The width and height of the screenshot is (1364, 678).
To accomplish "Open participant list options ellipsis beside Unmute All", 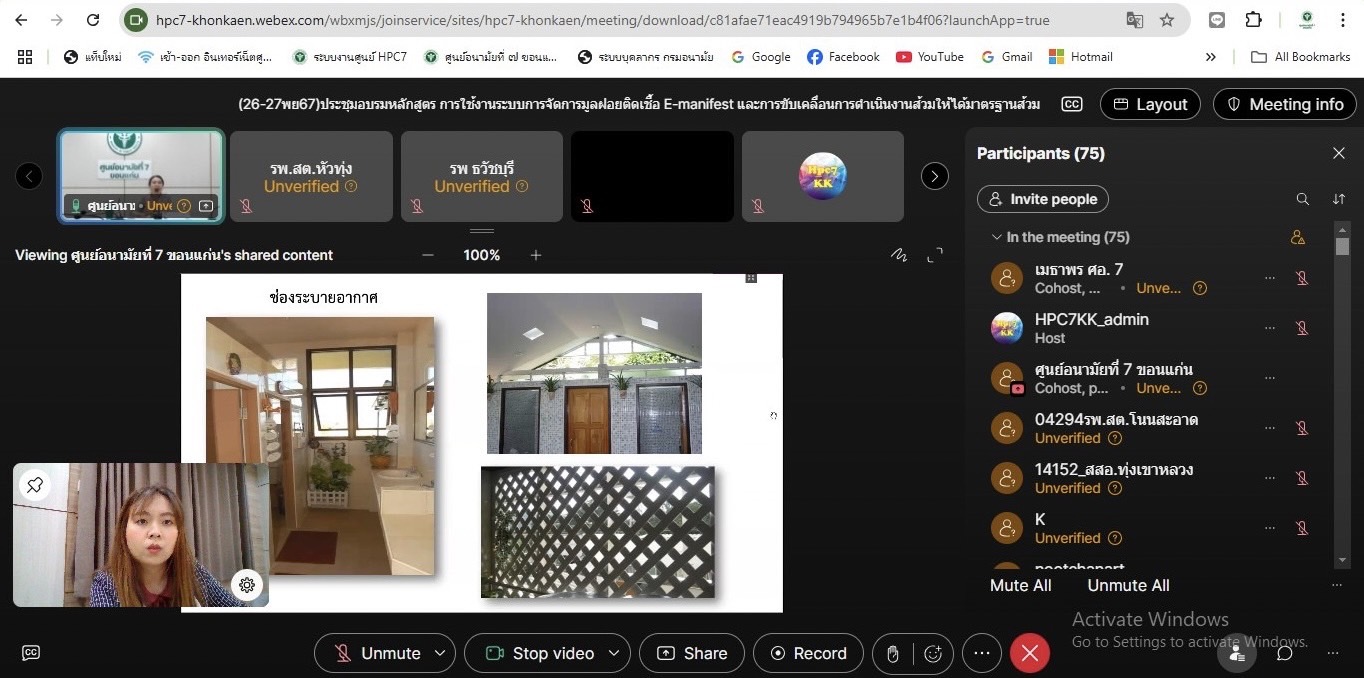I will [x=1337, y=585].
